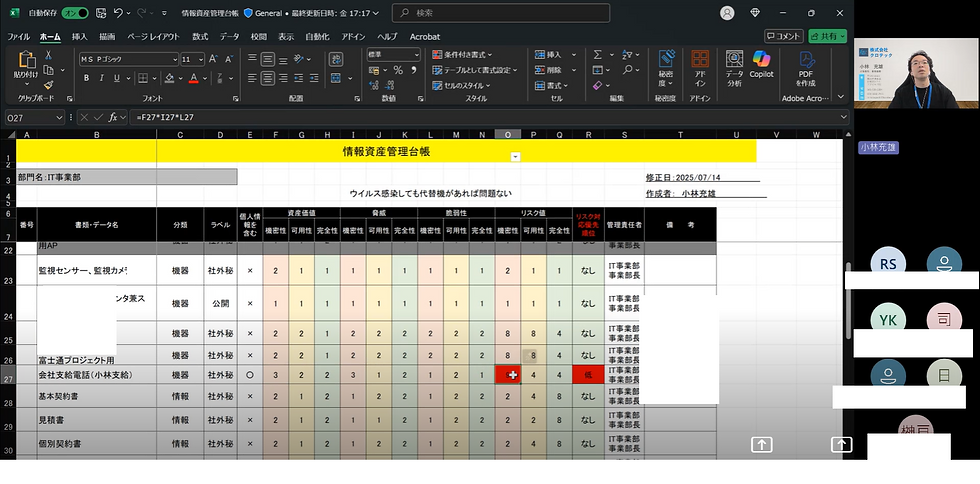Image resolution: width=980 pixels, height=484 pixels.
Task: Switch to the Data (データ) tab
Action: click(x=229, y=37)
